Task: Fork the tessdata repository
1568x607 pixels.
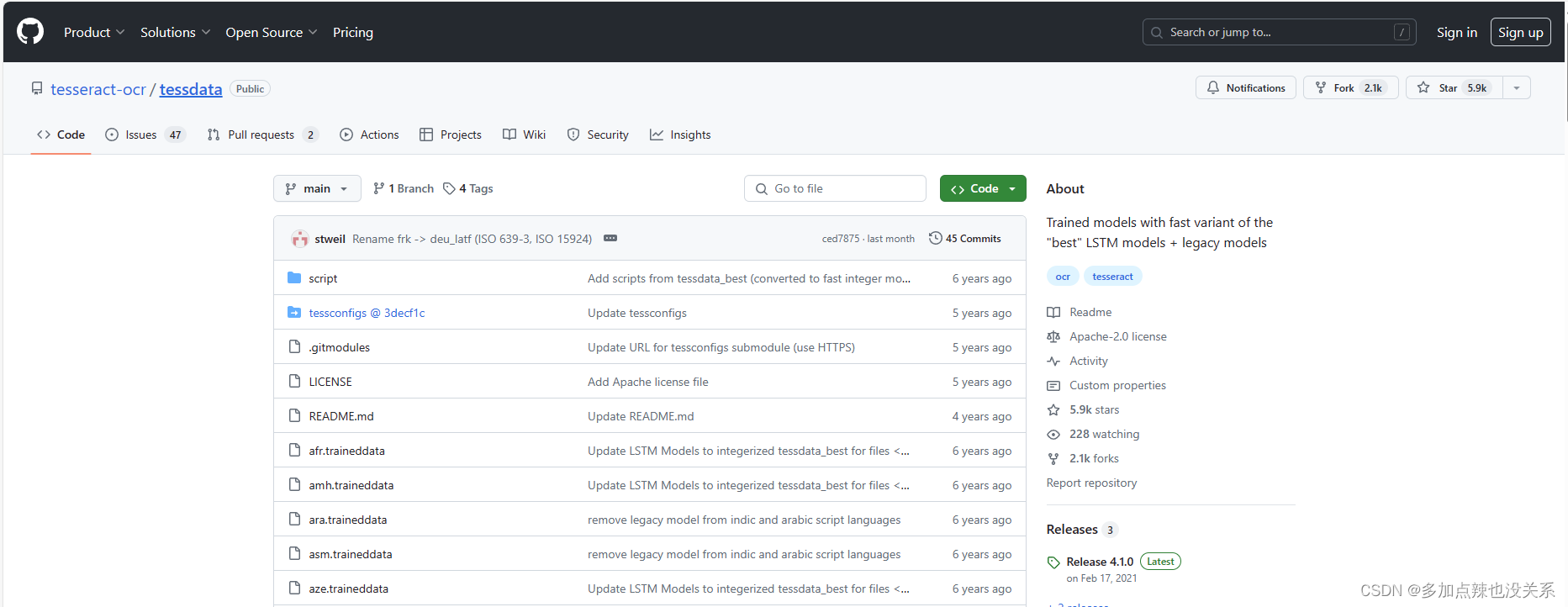Action: (x=1350, y=87)
